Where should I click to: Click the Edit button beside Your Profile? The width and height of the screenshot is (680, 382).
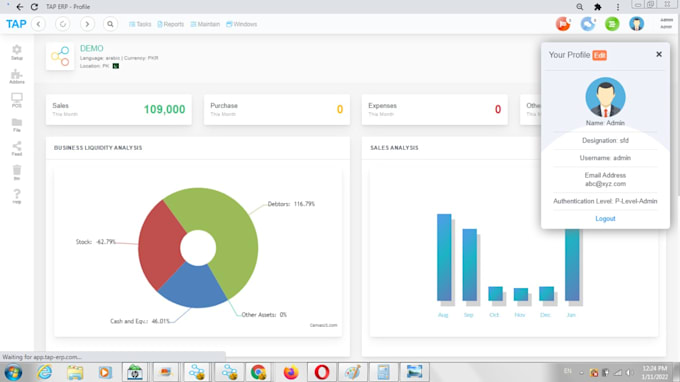tap(600, 56)
